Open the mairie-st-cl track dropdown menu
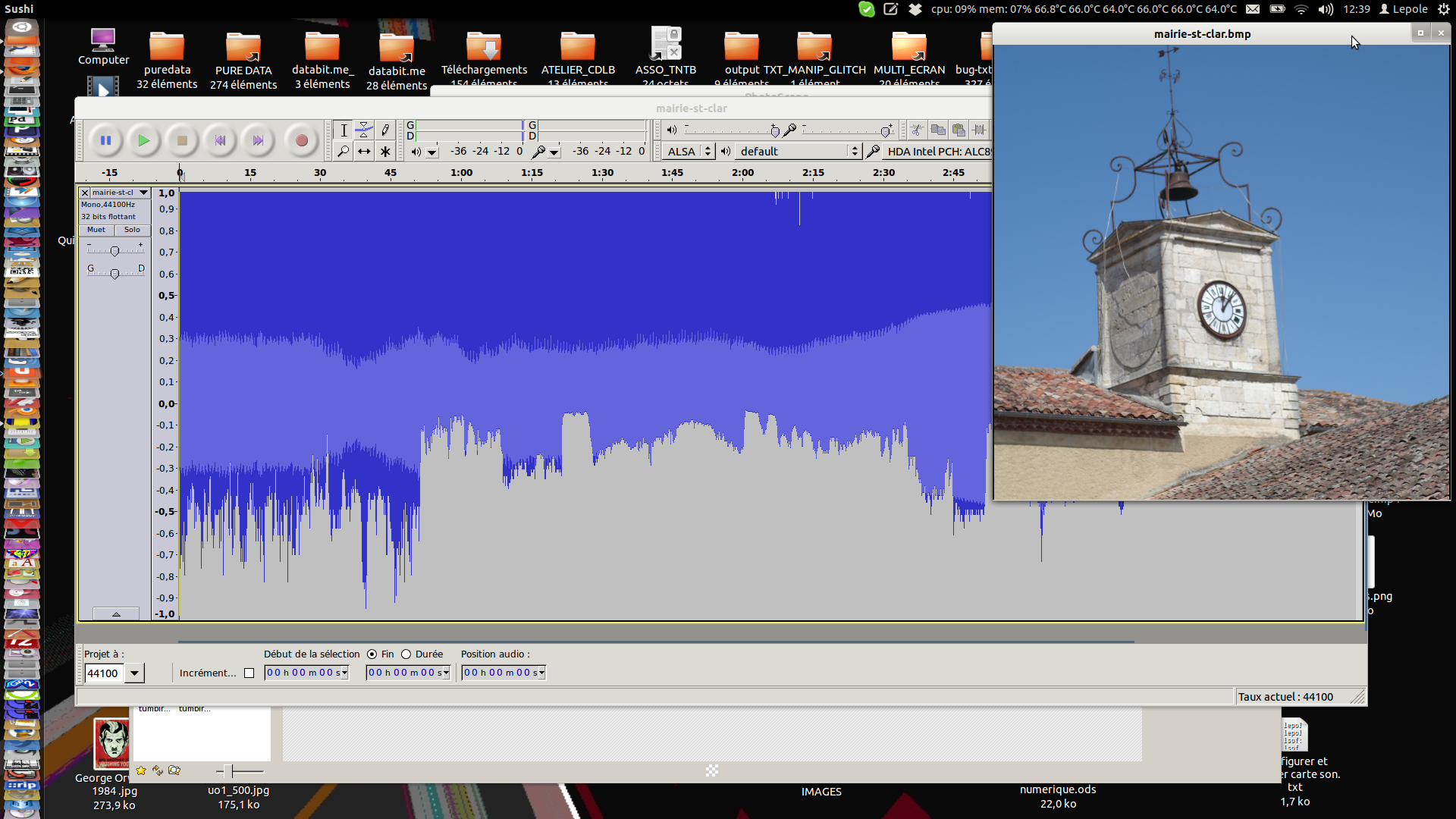 pyautogui.click(x=143, y=193)
